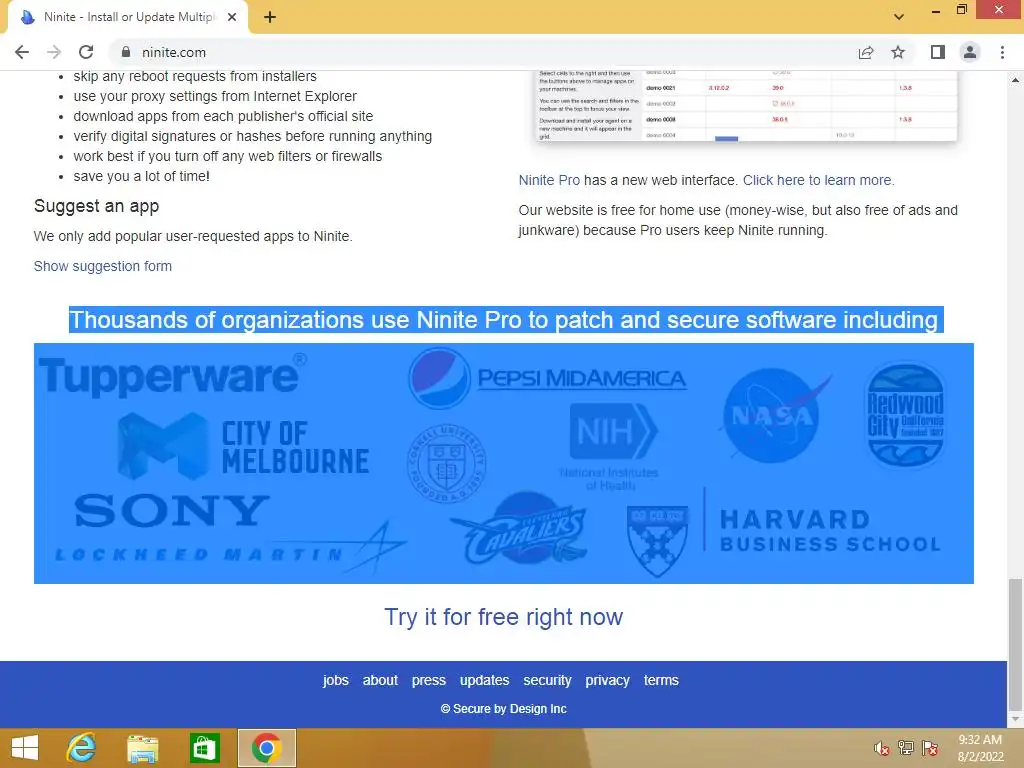Click the muted volume tray icon
This screenshot has width=1024, height=768.
coord(882,748)
